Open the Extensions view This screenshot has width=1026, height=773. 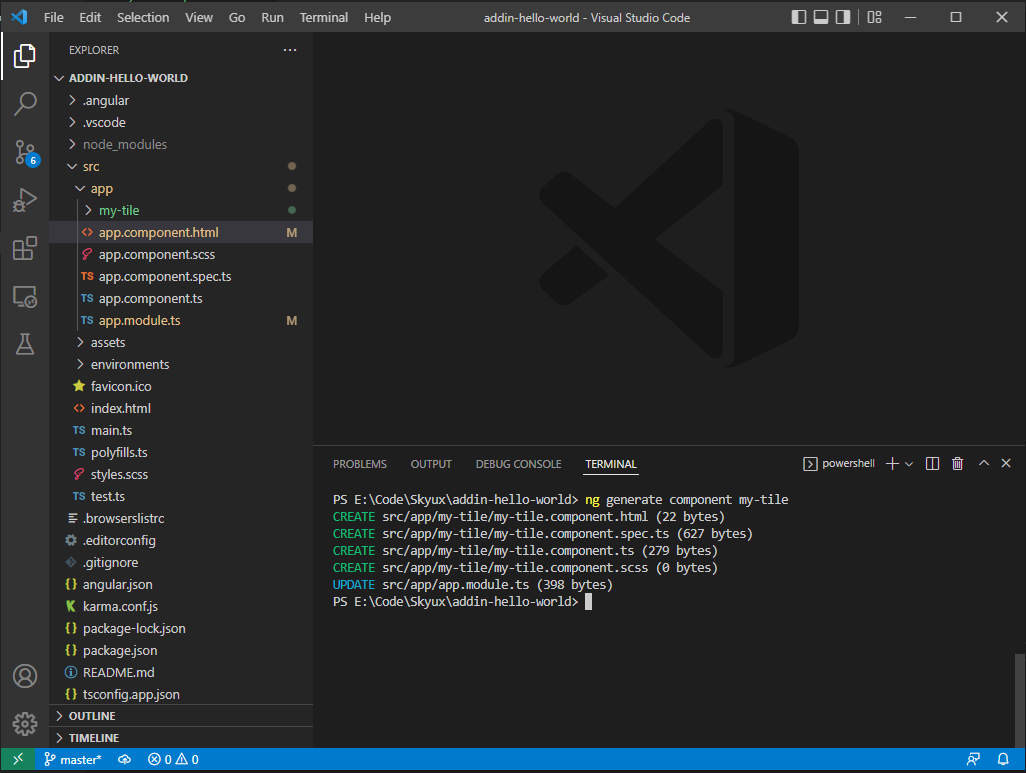(25, 249)
